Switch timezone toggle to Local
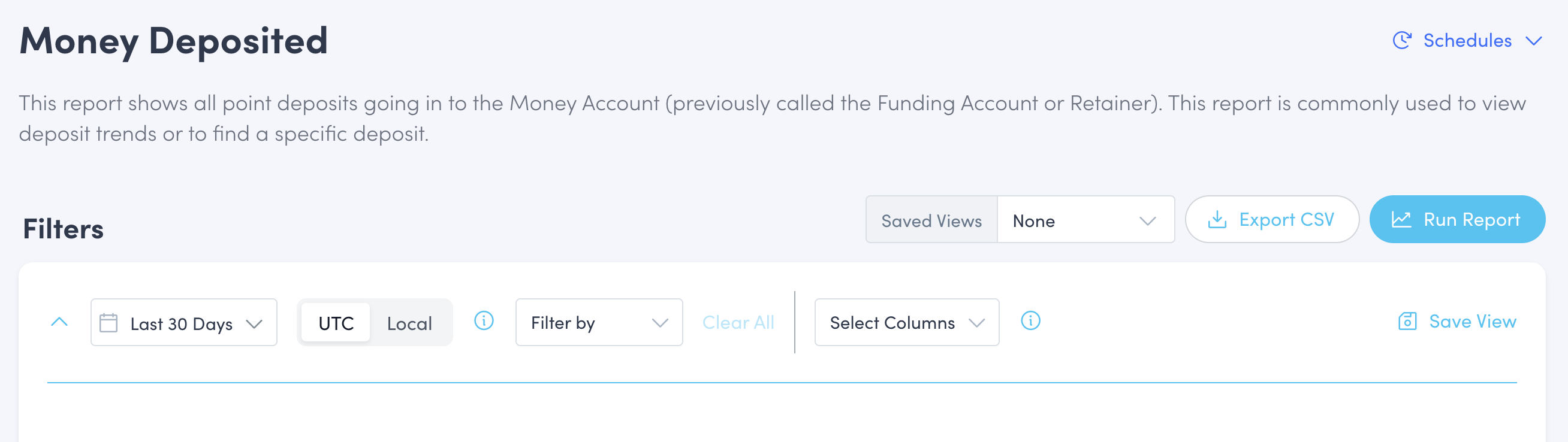The height and width of the screenshot is (442, 1568). (x=409, y=323)
